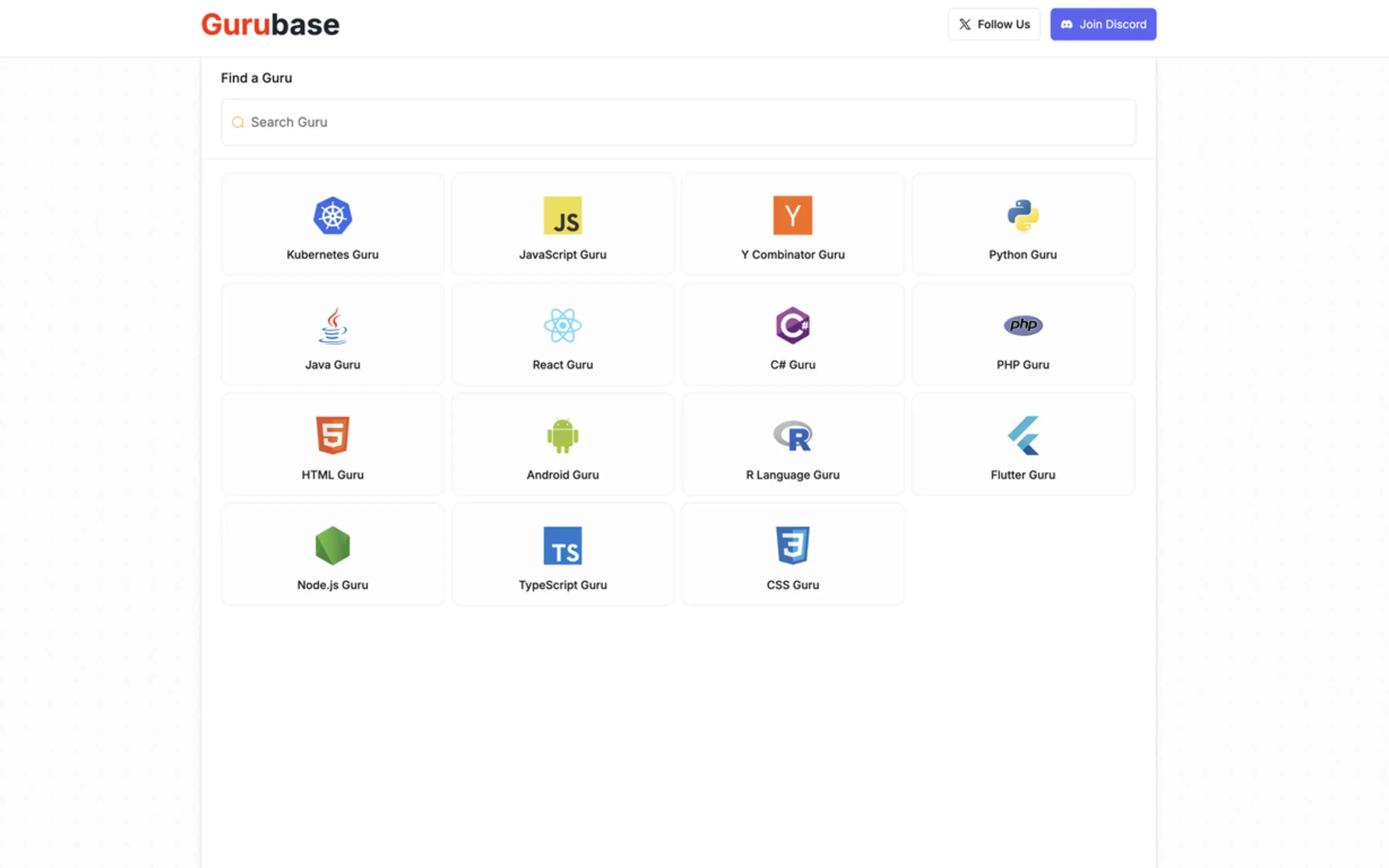The image size is (1389, 868).
Task: Select the green Node.js hexagon icon
Action: [332, 546]
